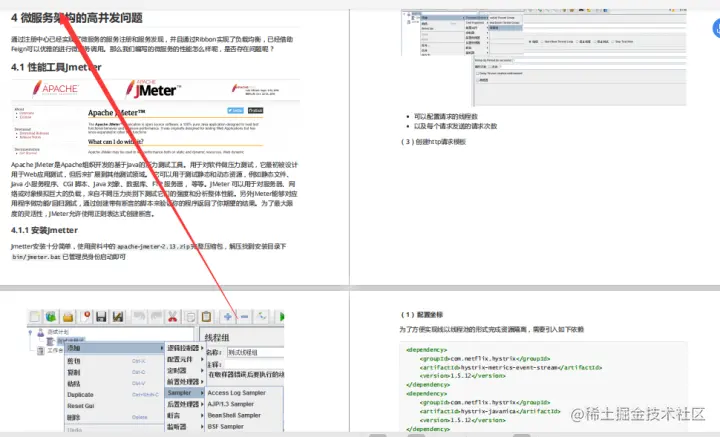Viewport: 720px width, 437px height.
Task: Expand the 后置处理器 submenu
Action: [185, 404]
